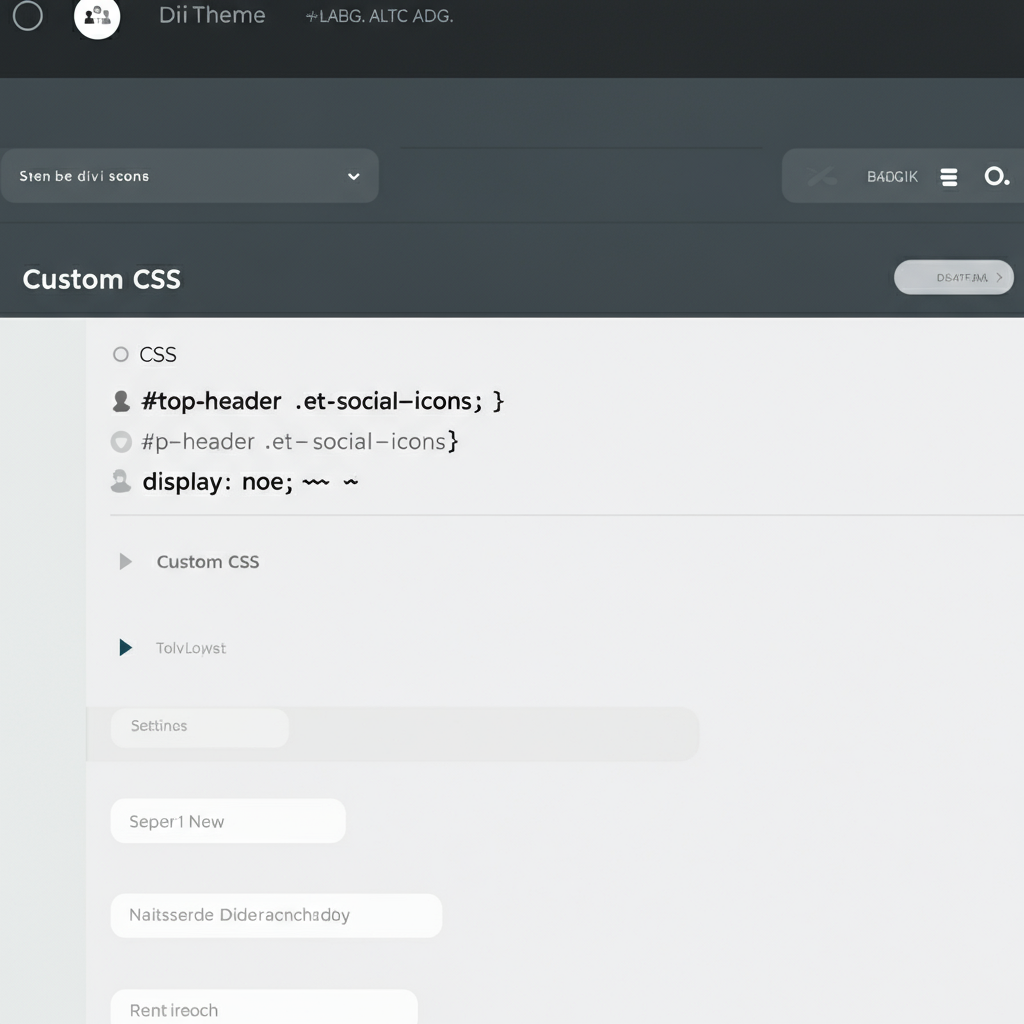Open the hamburger list icon
Viewport: 1024px width, 1024px height.
click(949, 177)
